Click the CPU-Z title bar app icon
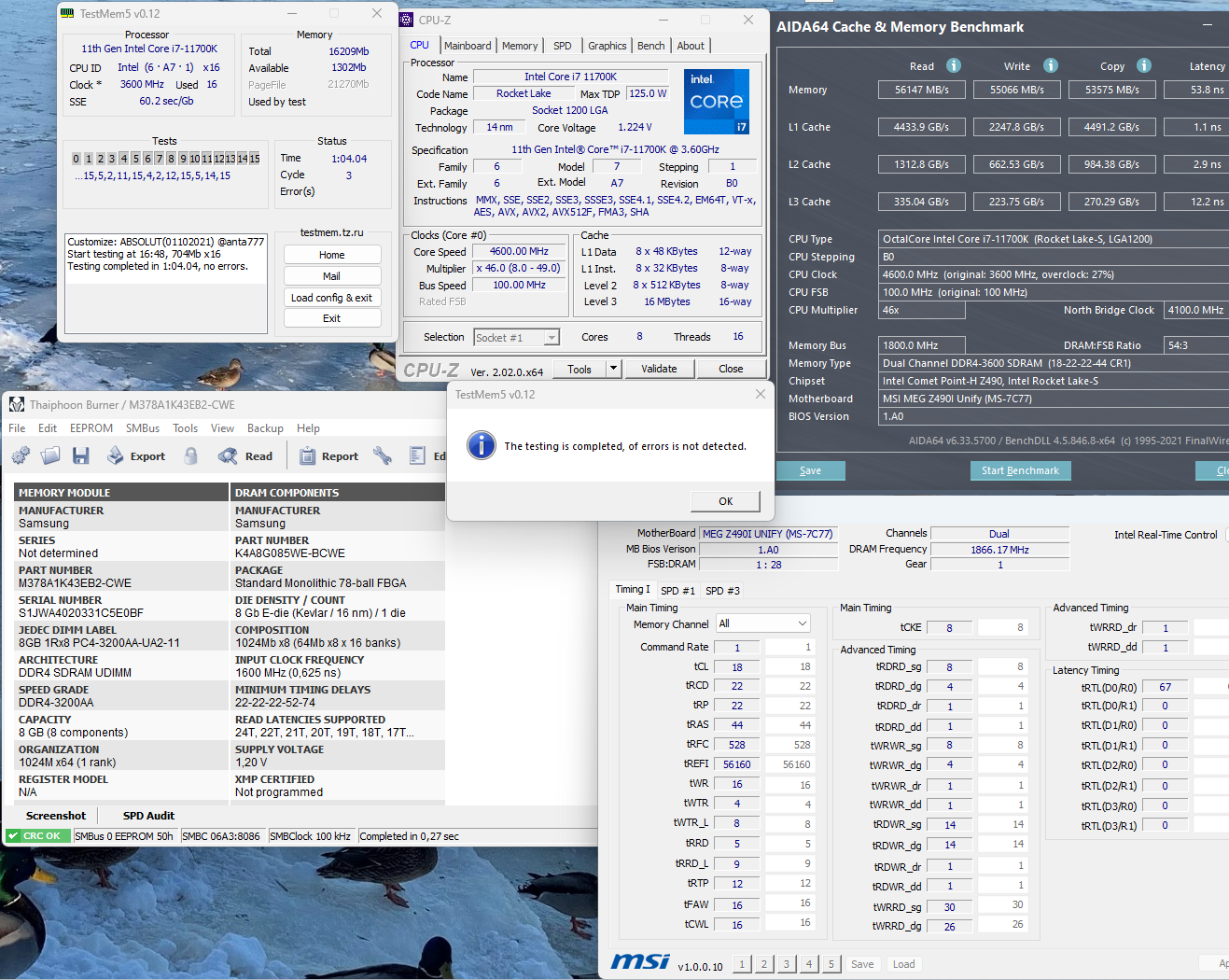The image size is (1229, 980). pyautogui.click(x=407, y=20)
